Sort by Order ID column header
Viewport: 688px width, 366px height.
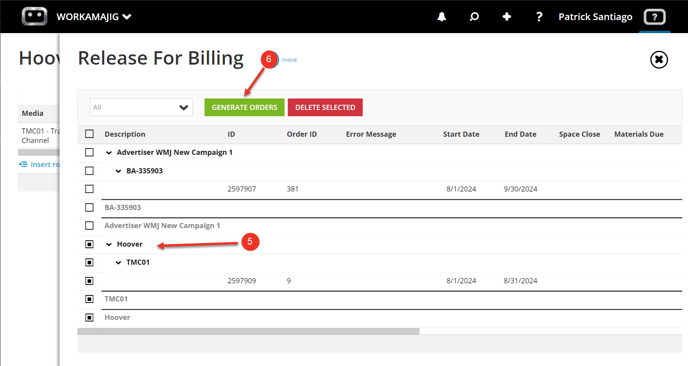click(302, 134)
